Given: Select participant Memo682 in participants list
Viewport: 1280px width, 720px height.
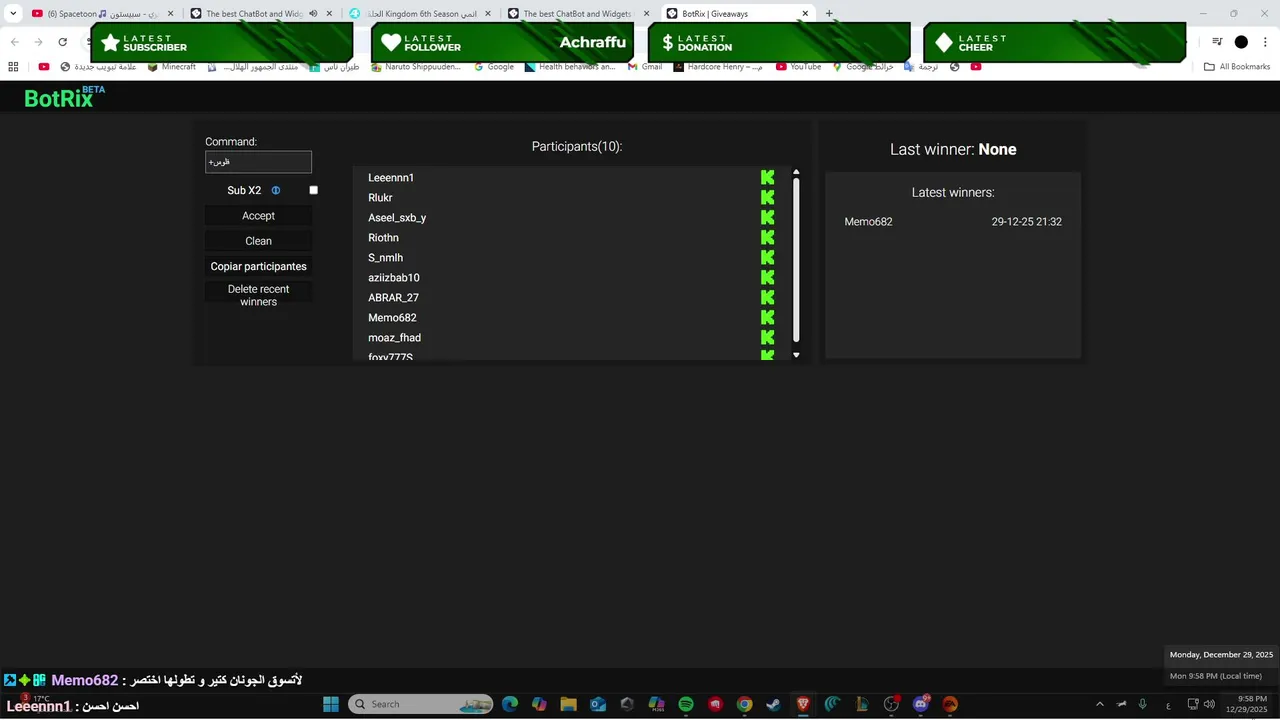Looking at the screenshot, I should click(x=392, y=318).
